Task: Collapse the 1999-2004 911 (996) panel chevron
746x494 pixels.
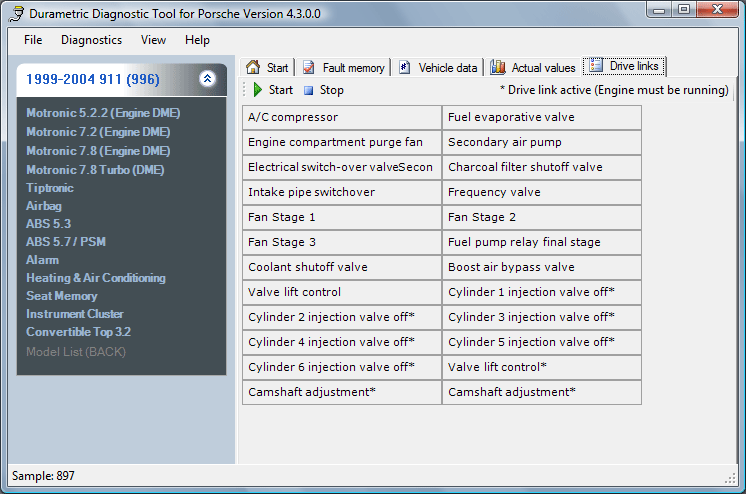Action: point(207,79)
